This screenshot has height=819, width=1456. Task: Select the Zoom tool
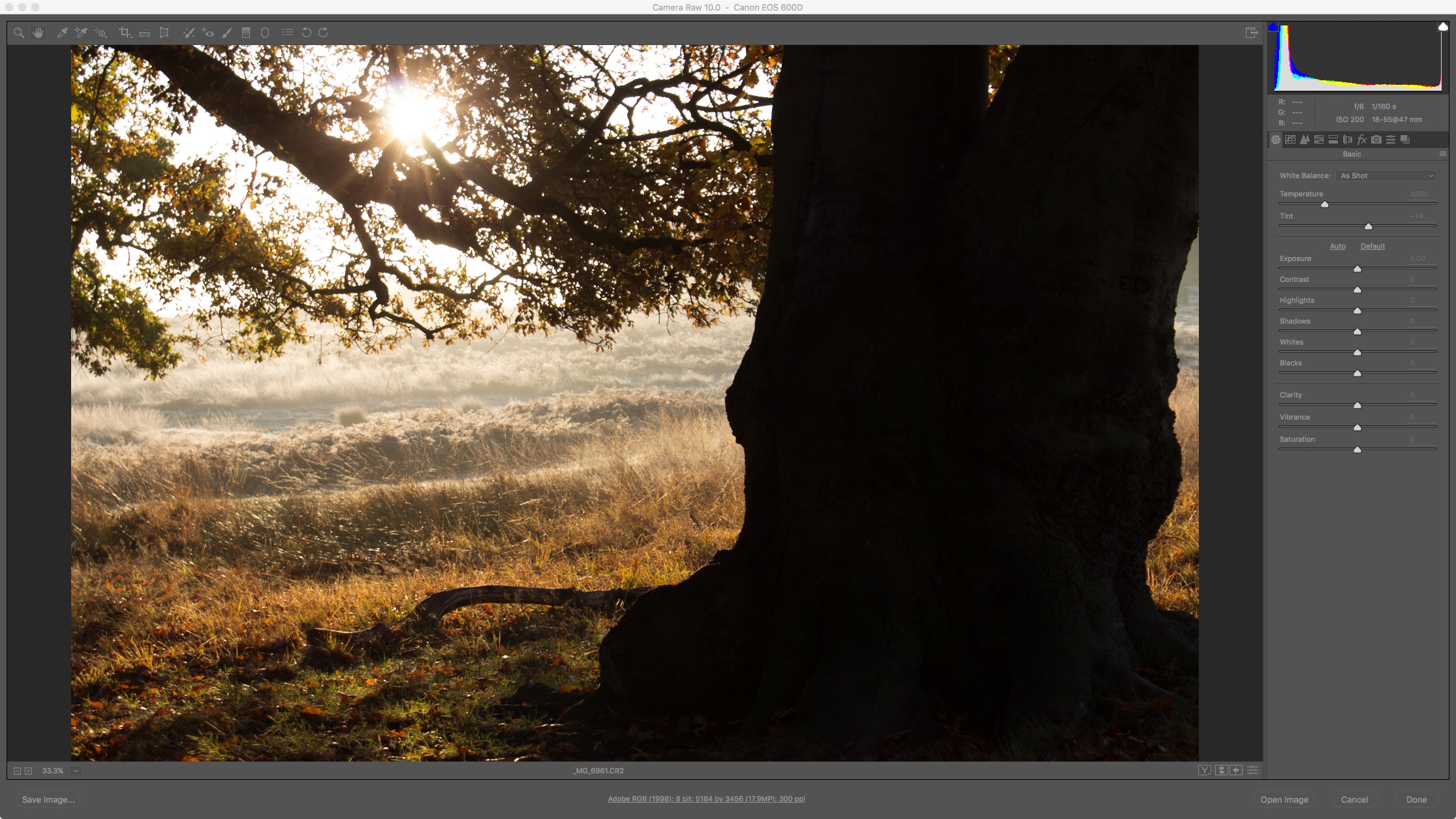click(x=18, y=33)
